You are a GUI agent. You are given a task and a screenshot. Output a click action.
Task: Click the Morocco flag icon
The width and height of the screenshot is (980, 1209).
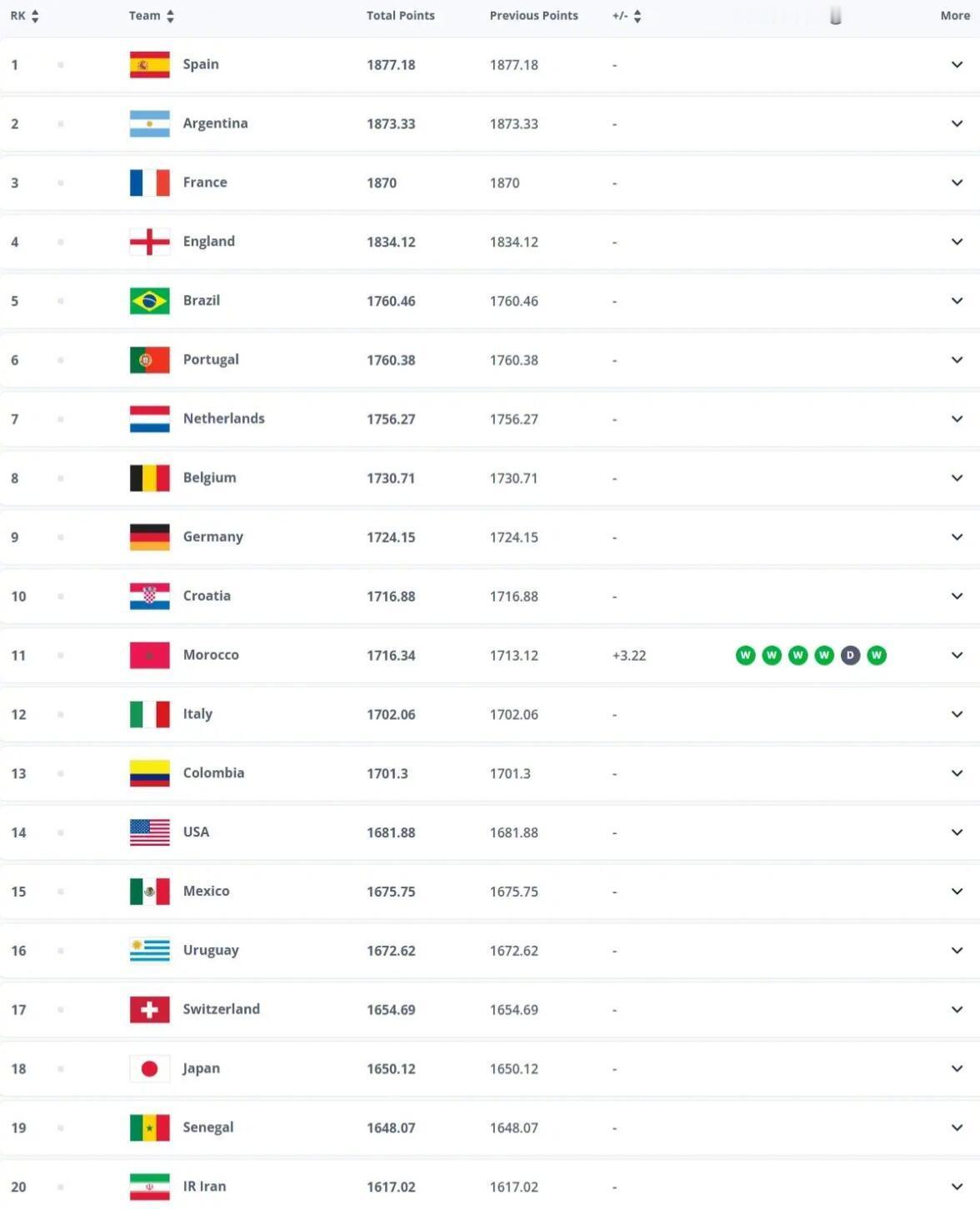pyautogui.click(x=149, y=656)
